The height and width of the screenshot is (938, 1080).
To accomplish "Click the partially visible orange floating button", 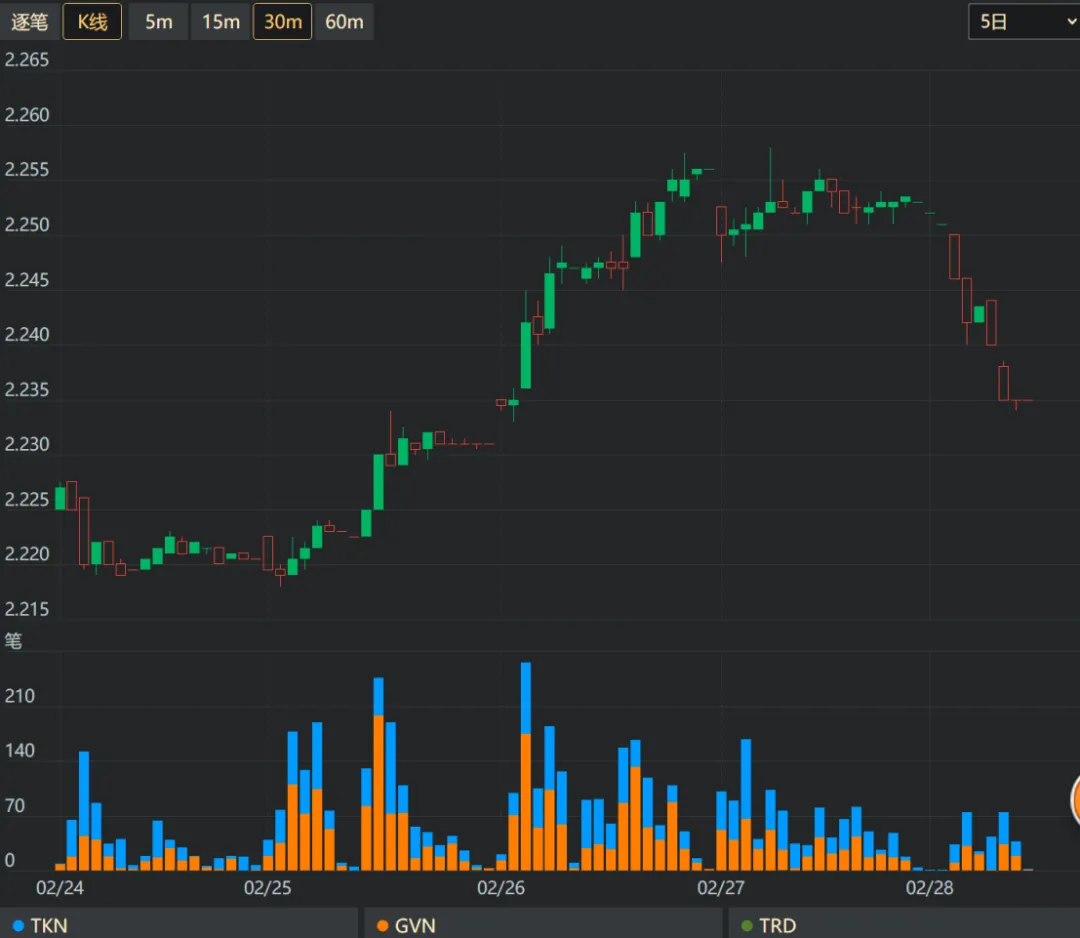I will pyautogui.click(x=1075, y=800).
